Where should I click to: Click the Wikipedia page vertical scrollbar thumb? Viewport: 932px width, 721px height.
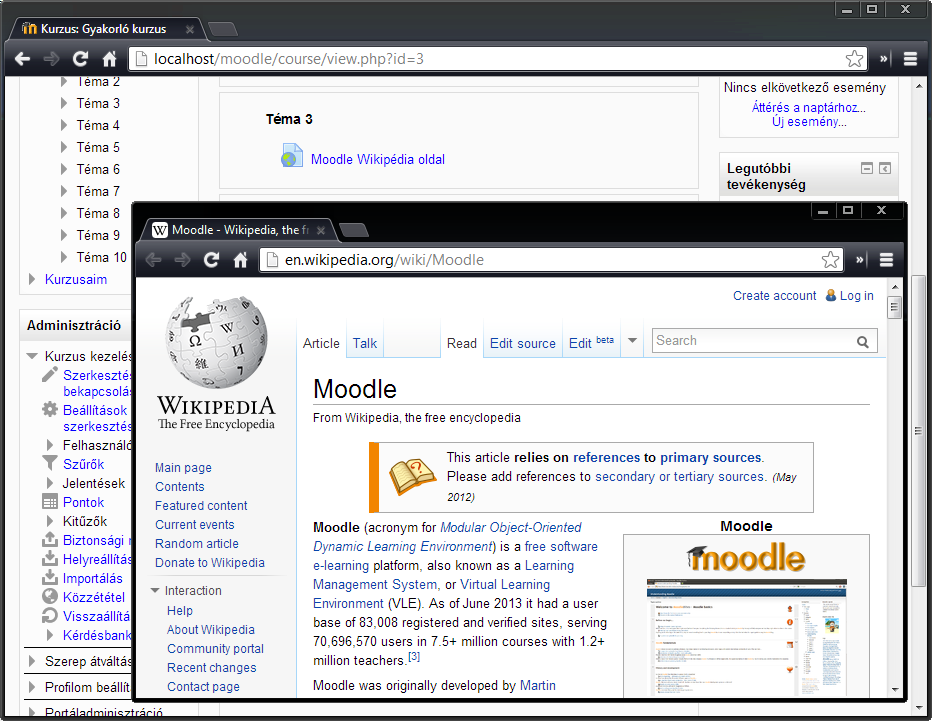click(893, 307)
